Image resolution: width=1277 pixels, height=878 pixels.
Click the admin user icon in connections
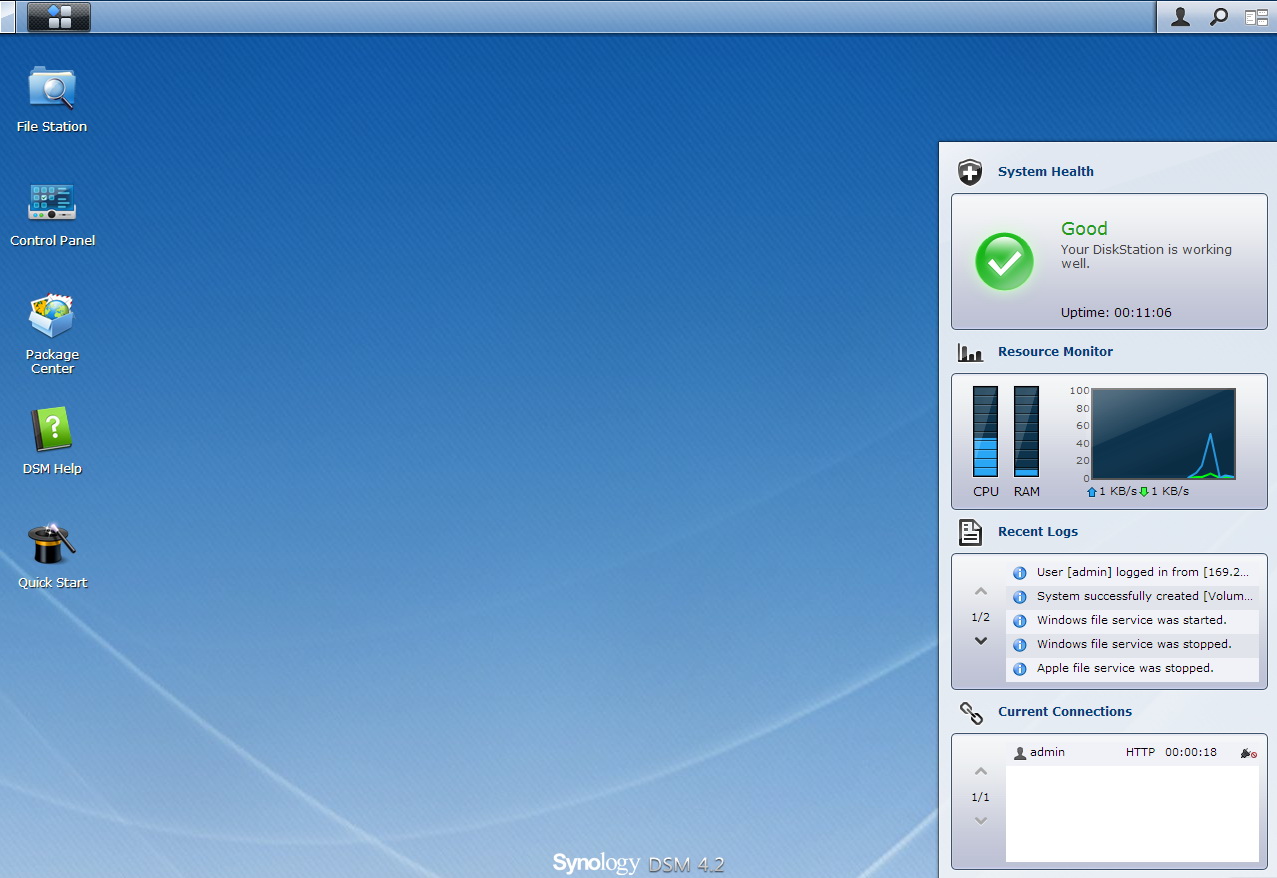1020,753
